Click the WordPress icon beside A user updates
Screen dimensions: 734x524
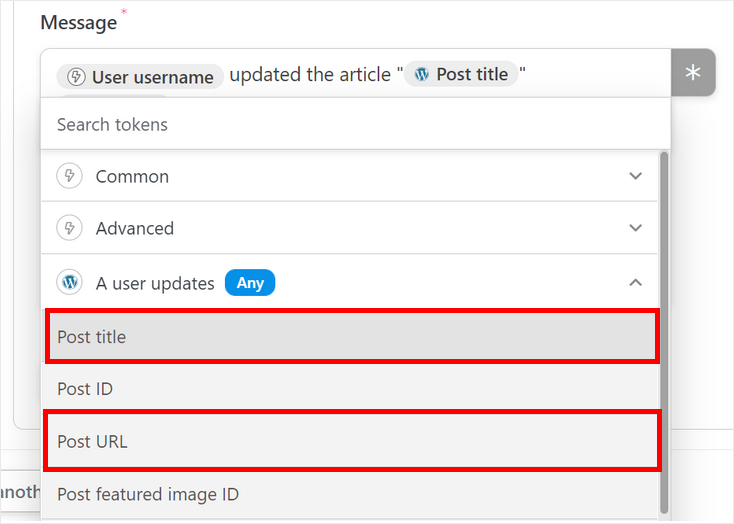[x=70, y=283]
